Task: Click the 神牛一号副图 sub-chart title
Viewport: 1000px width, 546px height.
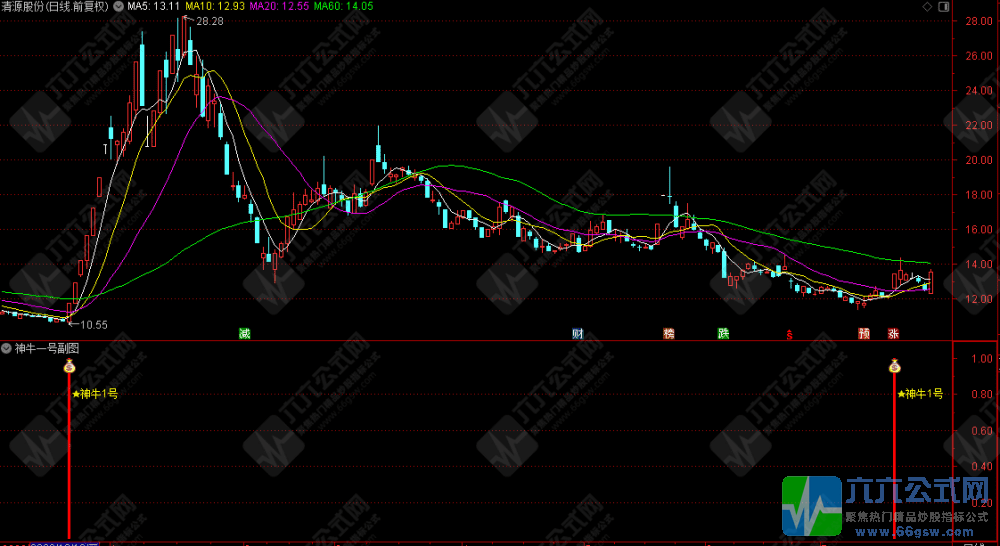Action: pos(47,349)
